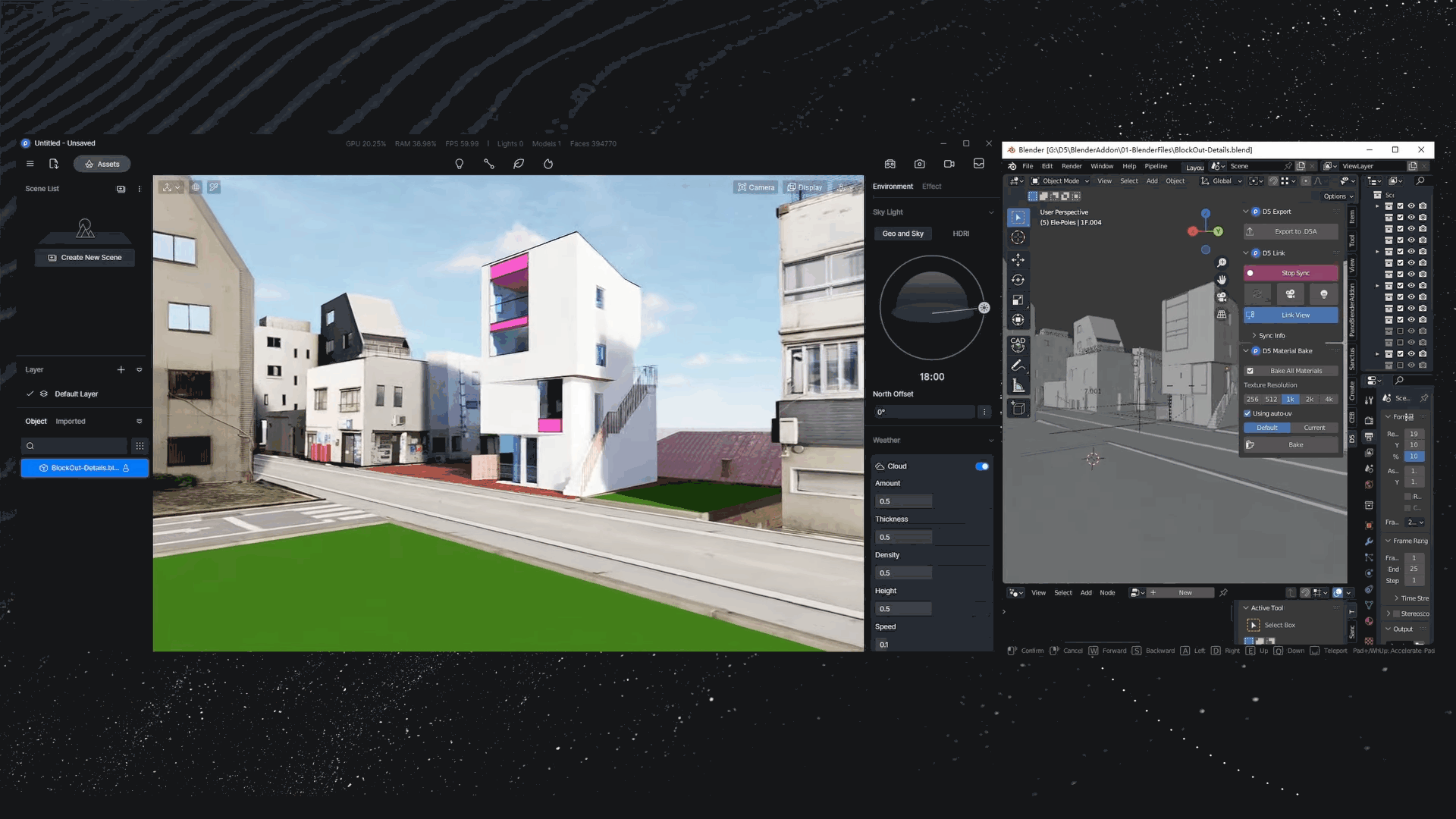Viewport: 1456px width, 819px height.
Task: Enable the Cloud weather toggle
Action: tap(982, 466)
